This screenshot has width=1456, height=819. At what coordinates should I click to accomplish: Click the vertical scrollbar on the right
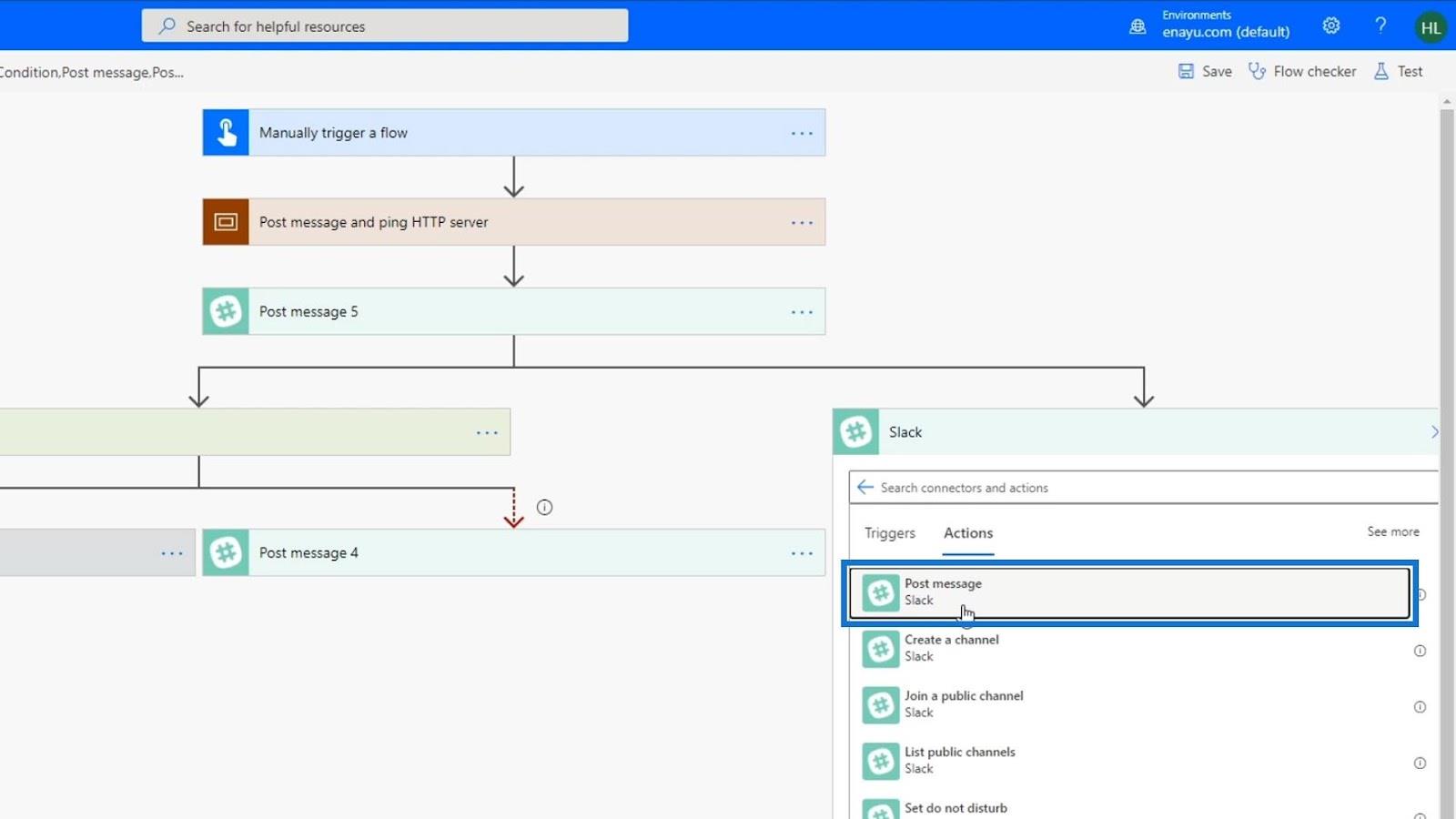[1447, 464]
